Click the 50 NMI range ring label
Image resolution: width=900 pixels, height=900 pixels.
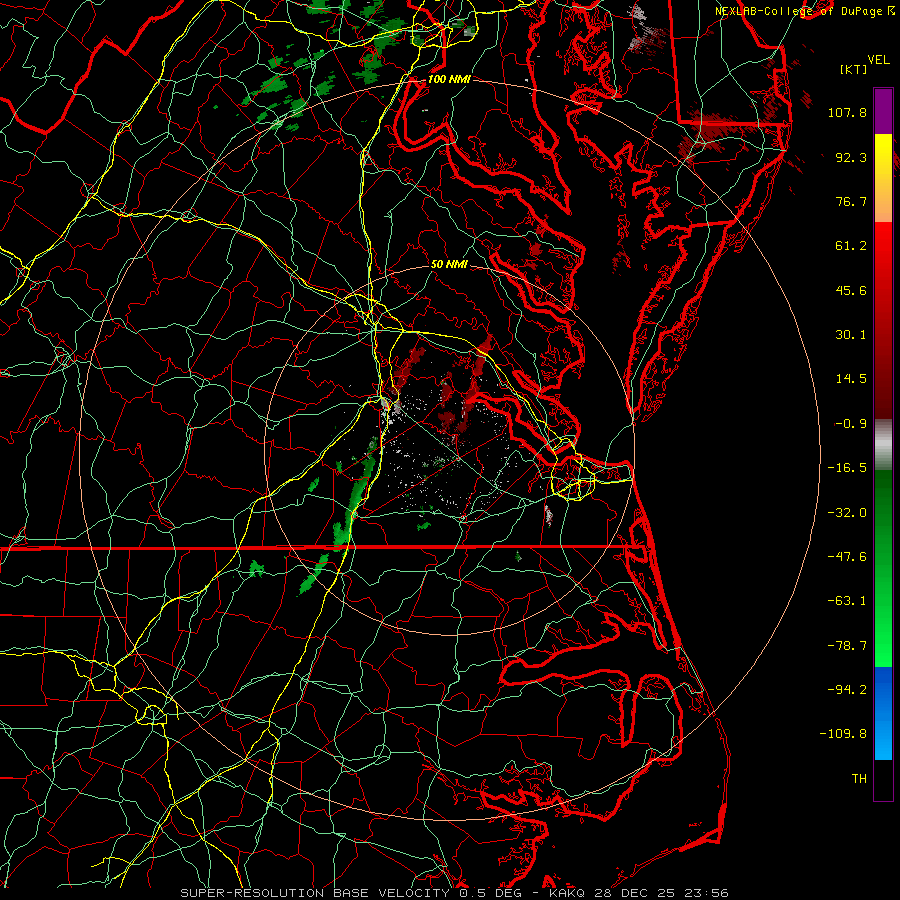click(x=449, y=264)
